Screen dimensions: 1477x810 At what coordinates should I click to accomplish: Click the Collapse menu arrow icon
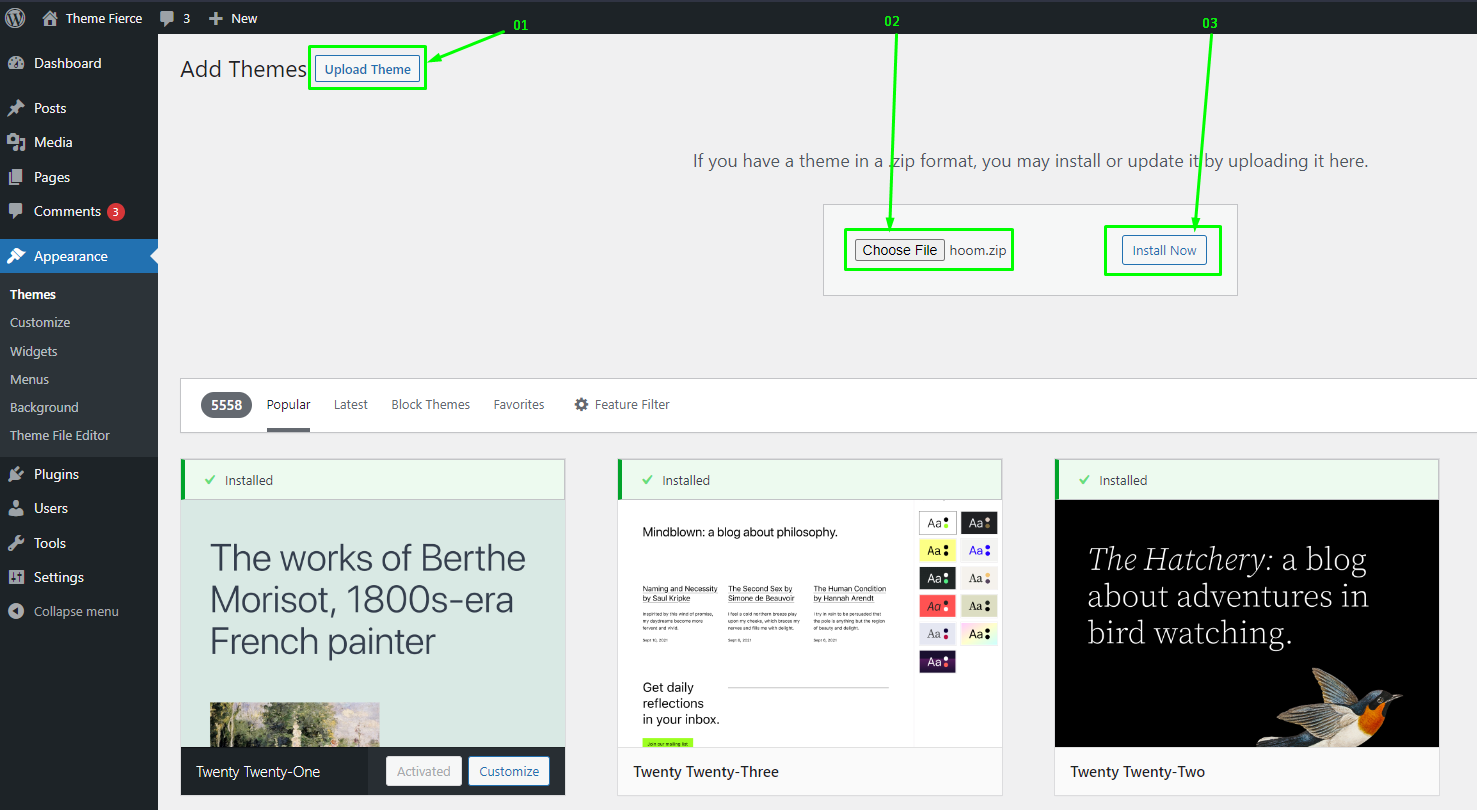click(x=16, y=611)
